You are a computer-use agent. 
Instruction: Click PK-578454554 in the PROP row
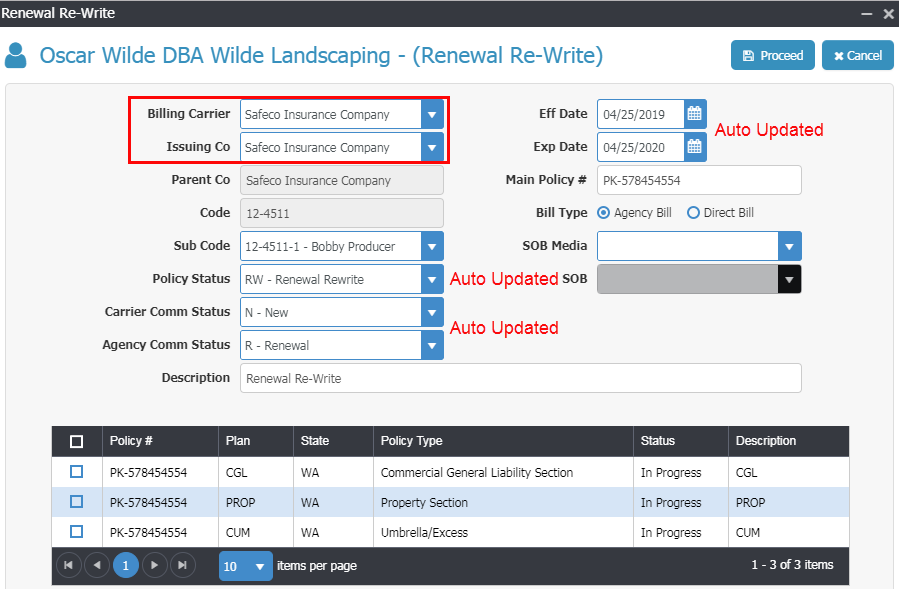click(x=148, y=502)
